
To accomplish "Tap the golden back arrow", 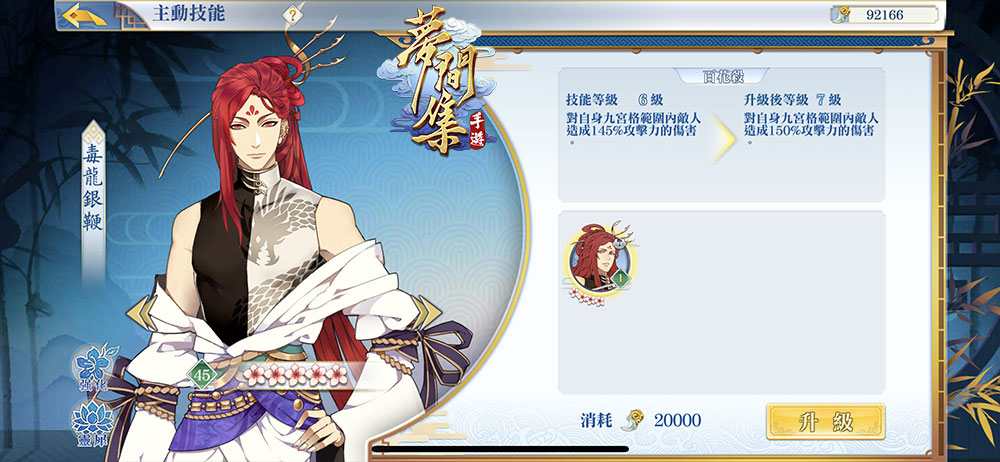I will [x=84, y=15].
